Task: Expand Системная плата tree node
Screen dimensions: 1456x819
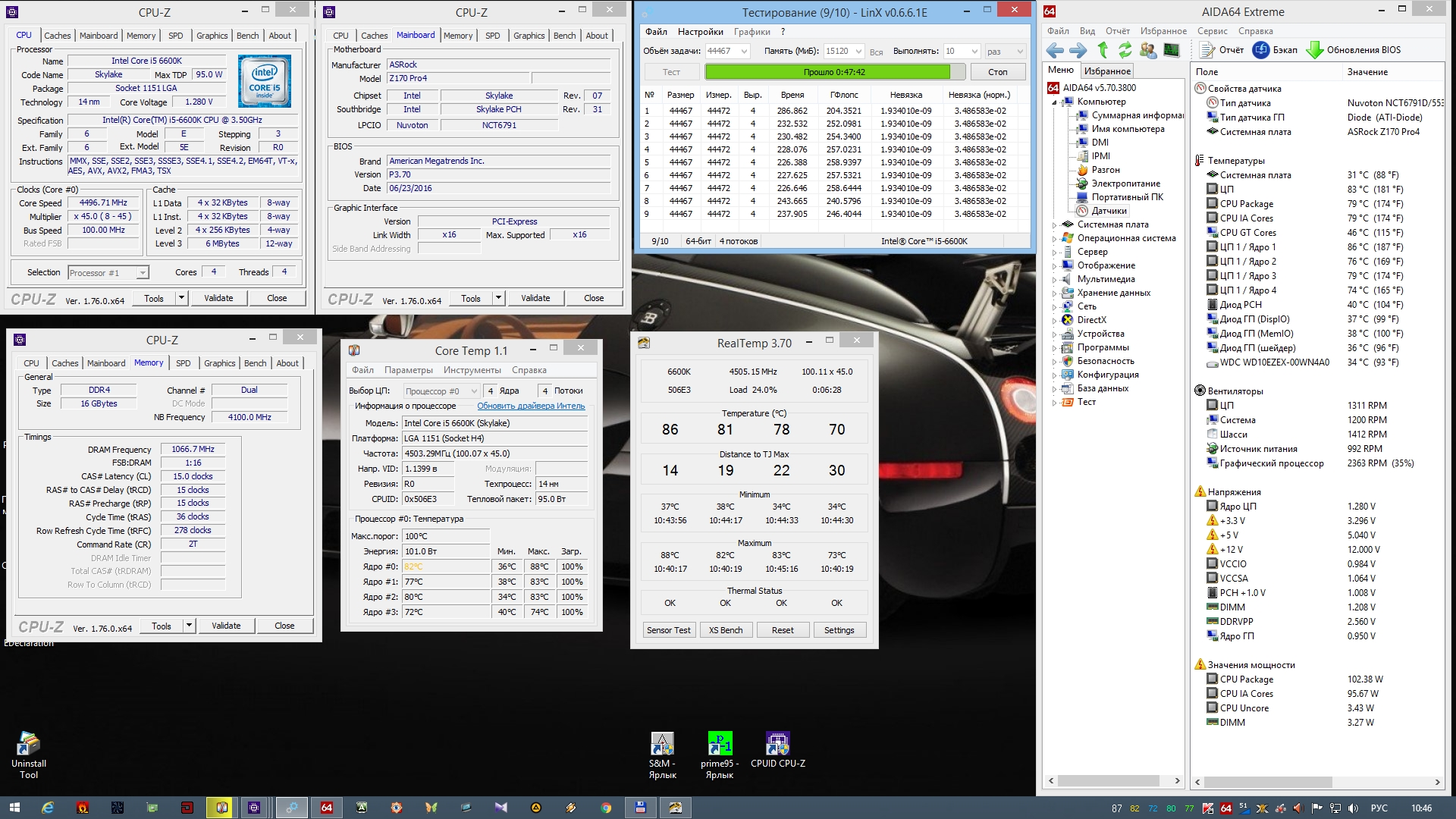Action: [1055, 224]
